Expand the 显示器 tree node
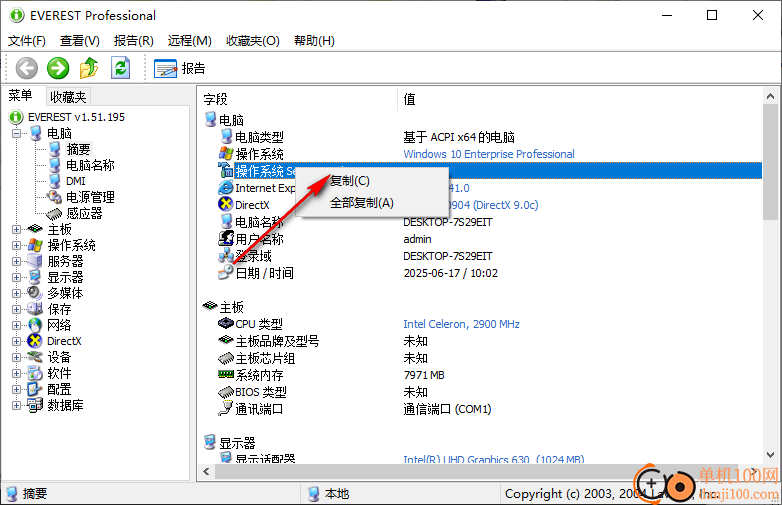The width and height of the screenshot is (782, 505). 16,277
